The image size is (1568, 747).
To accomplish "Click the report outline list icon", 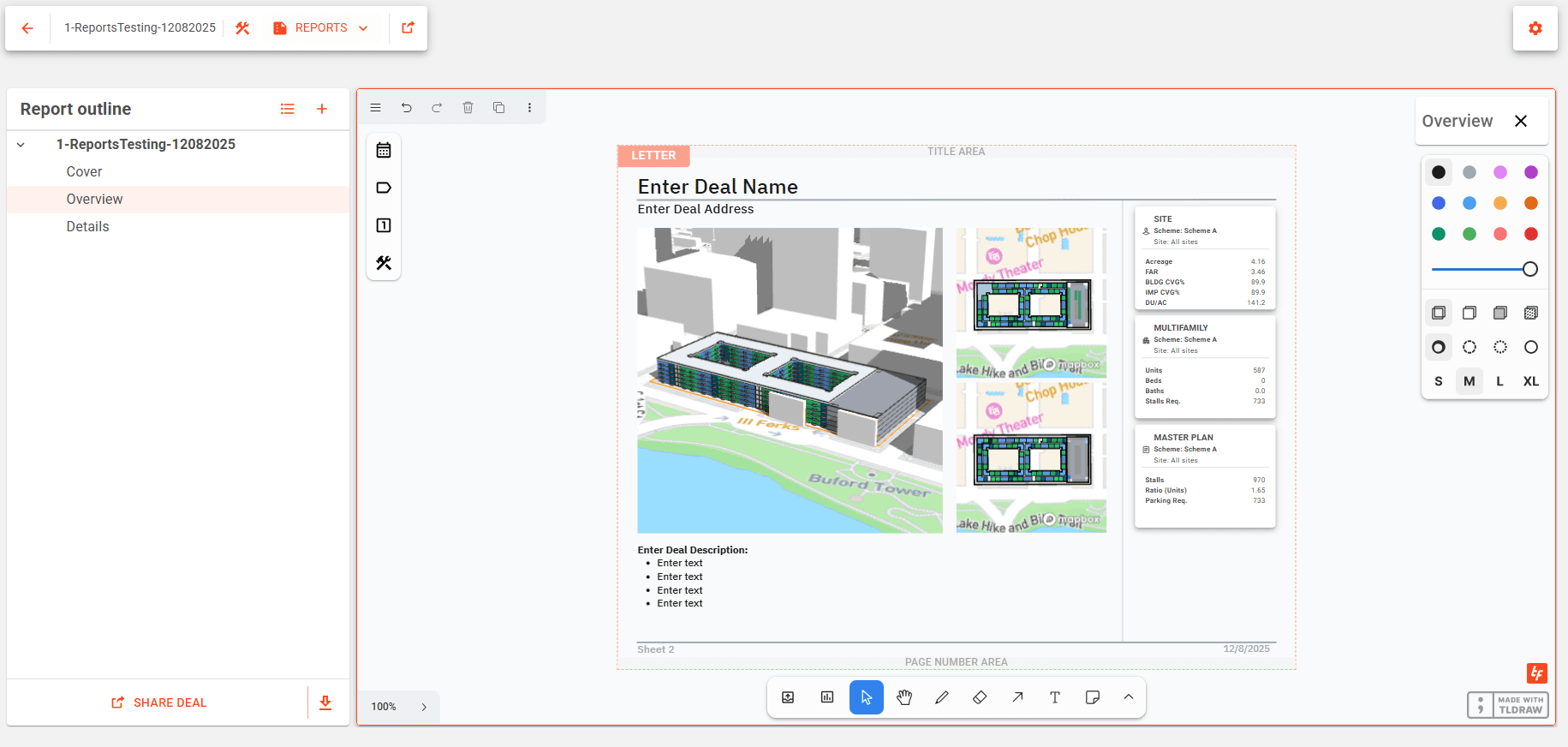I will [x=288, y=109].
